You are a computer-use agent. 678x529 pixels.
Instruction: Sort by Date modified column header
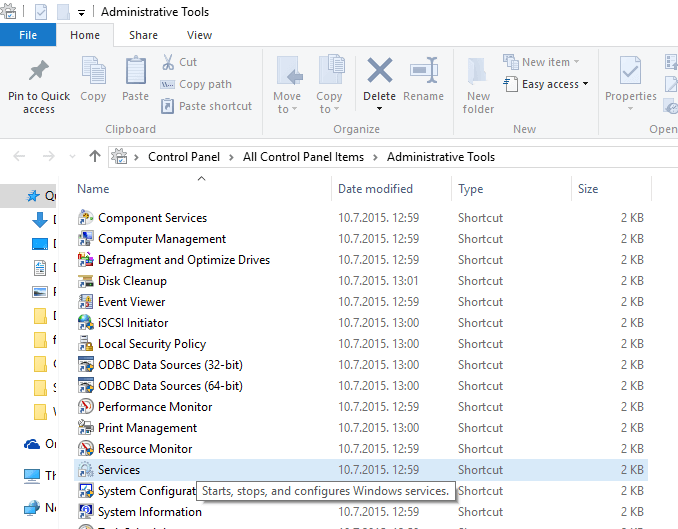(375, 189)
